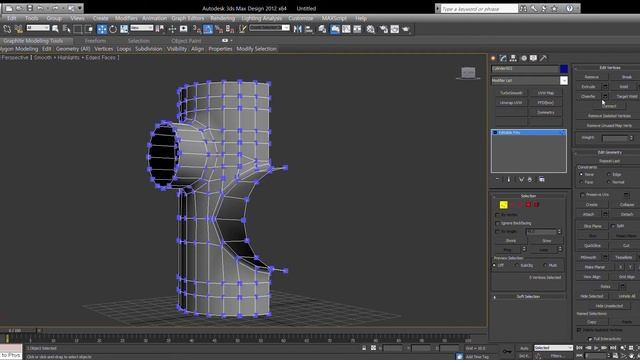Open the Modifier List dropdown
The image size is (640, 360).
[564, 81]
